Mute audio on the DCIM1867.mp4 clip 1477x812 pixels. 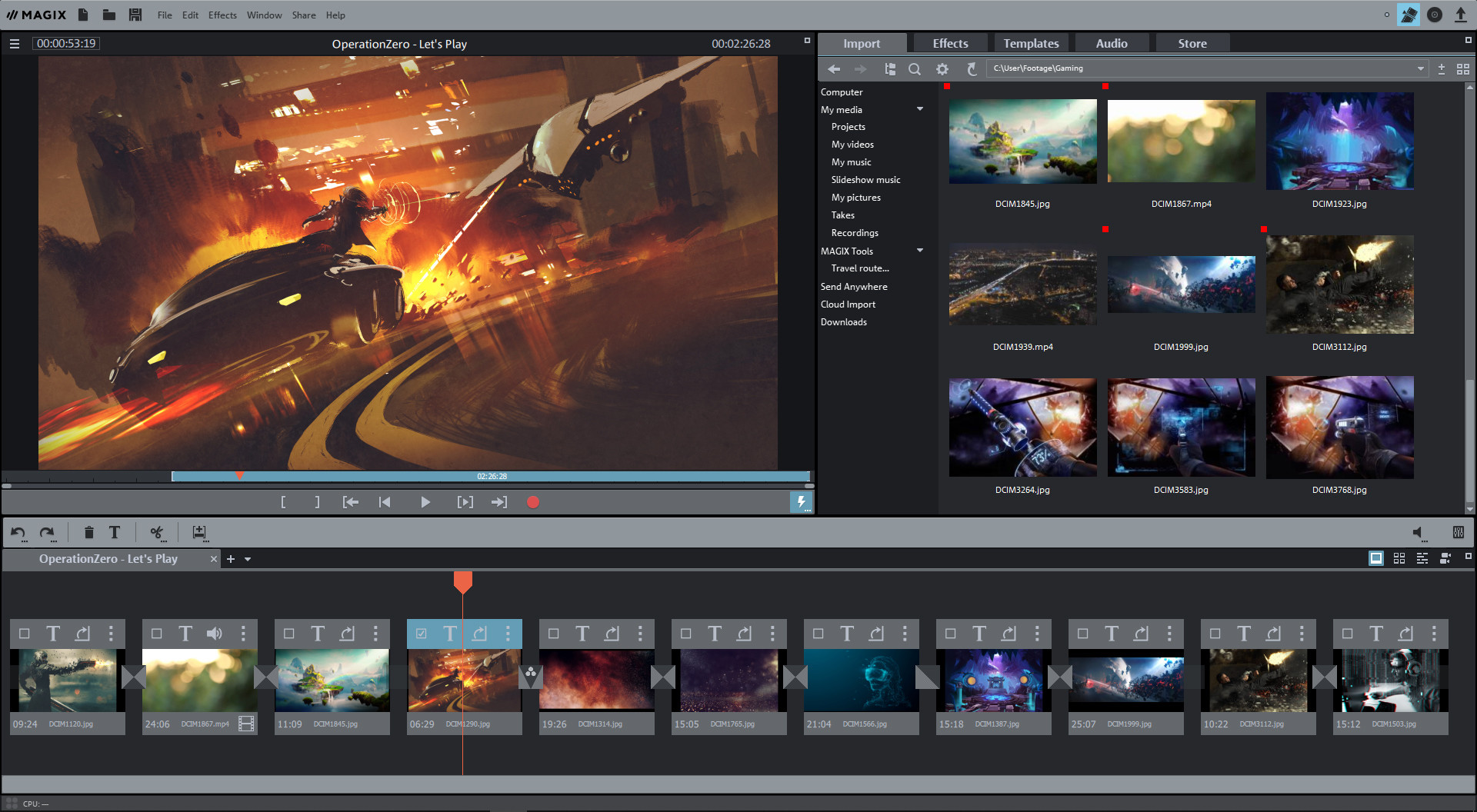[214, 633]
